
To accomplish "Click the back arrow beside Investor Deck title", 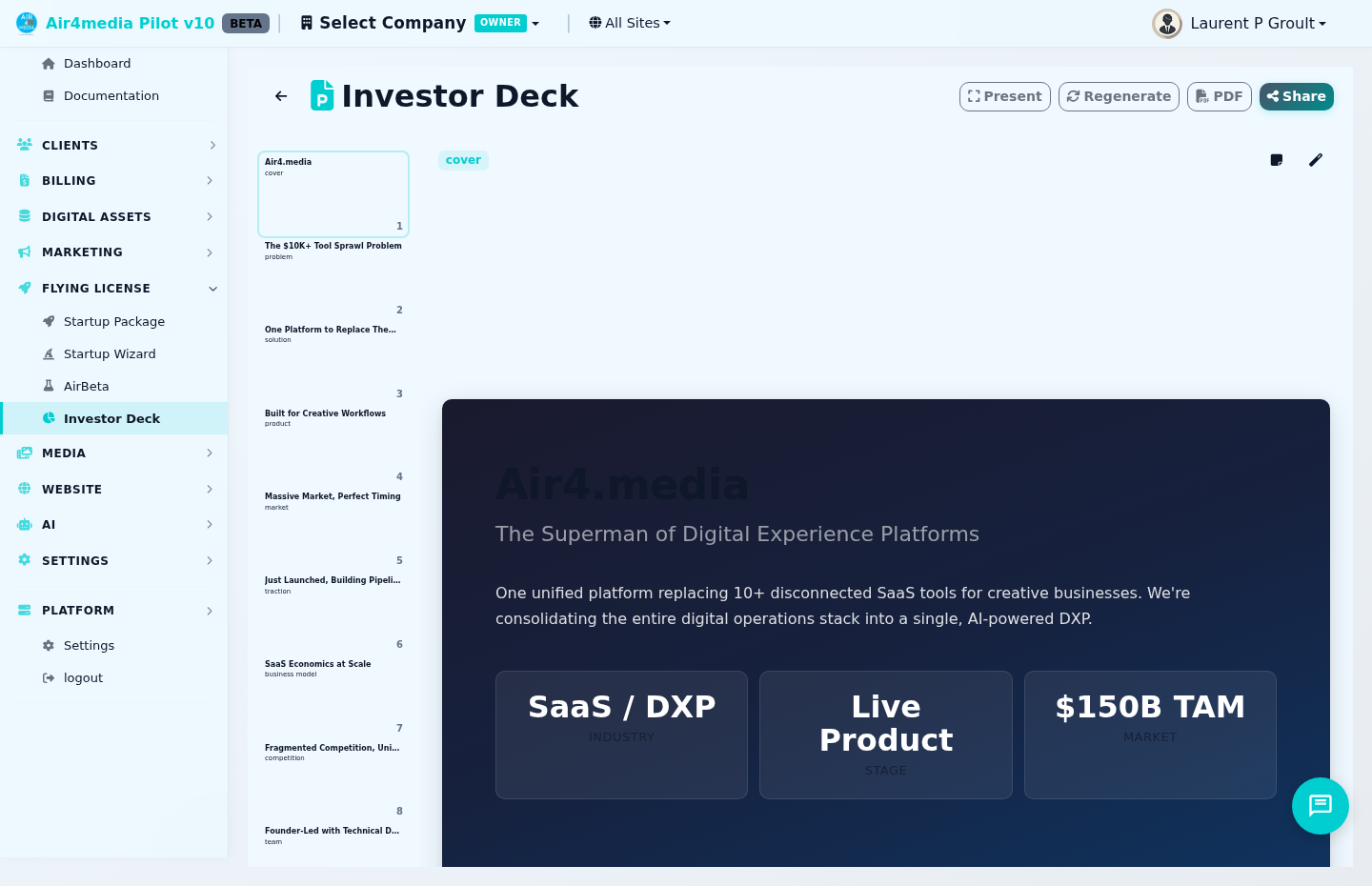I will 280,96.
